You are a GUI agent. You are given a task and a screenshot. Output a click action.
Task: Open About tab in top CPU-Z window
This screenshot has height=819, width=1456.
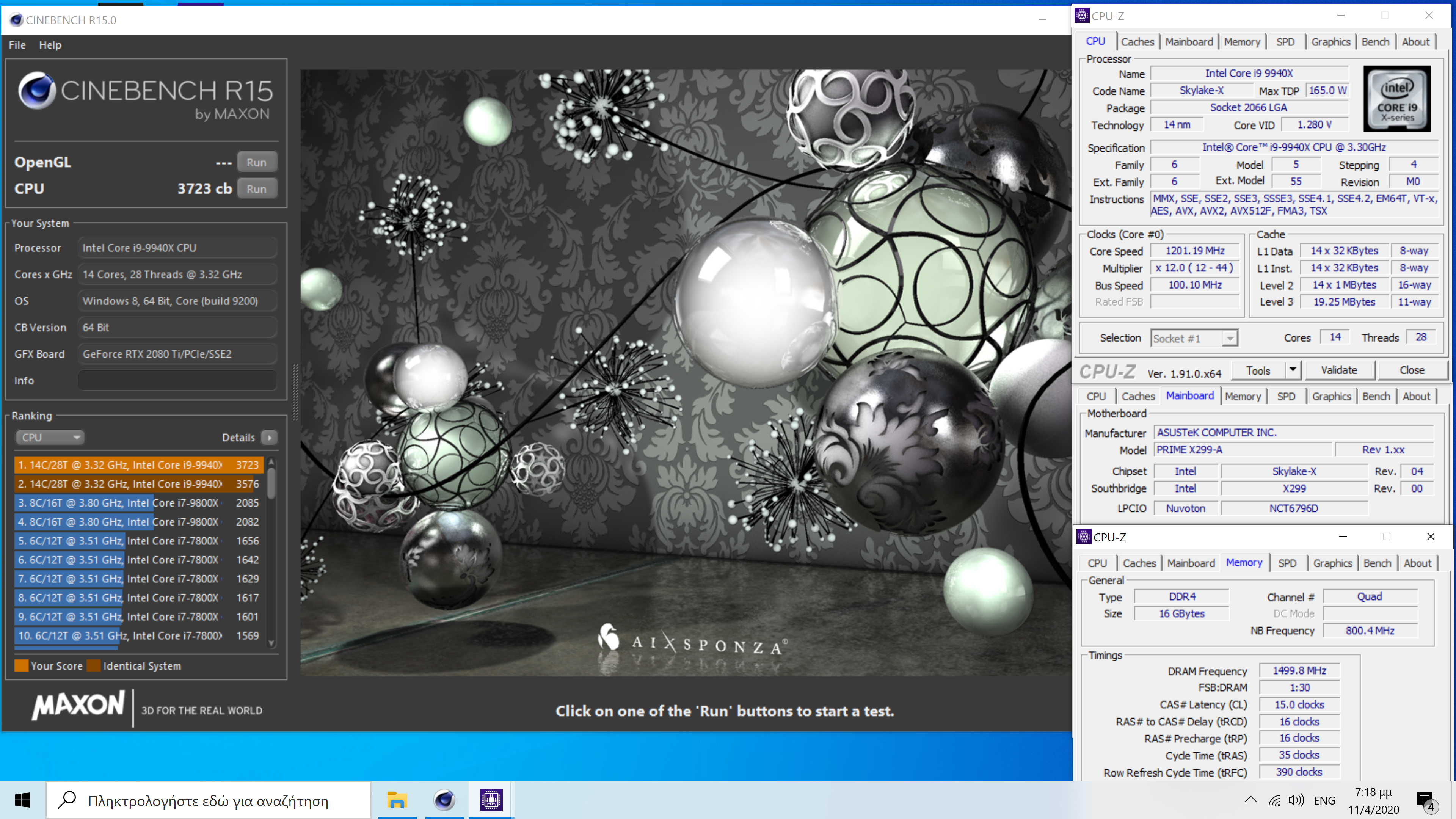coord(1415,42)
